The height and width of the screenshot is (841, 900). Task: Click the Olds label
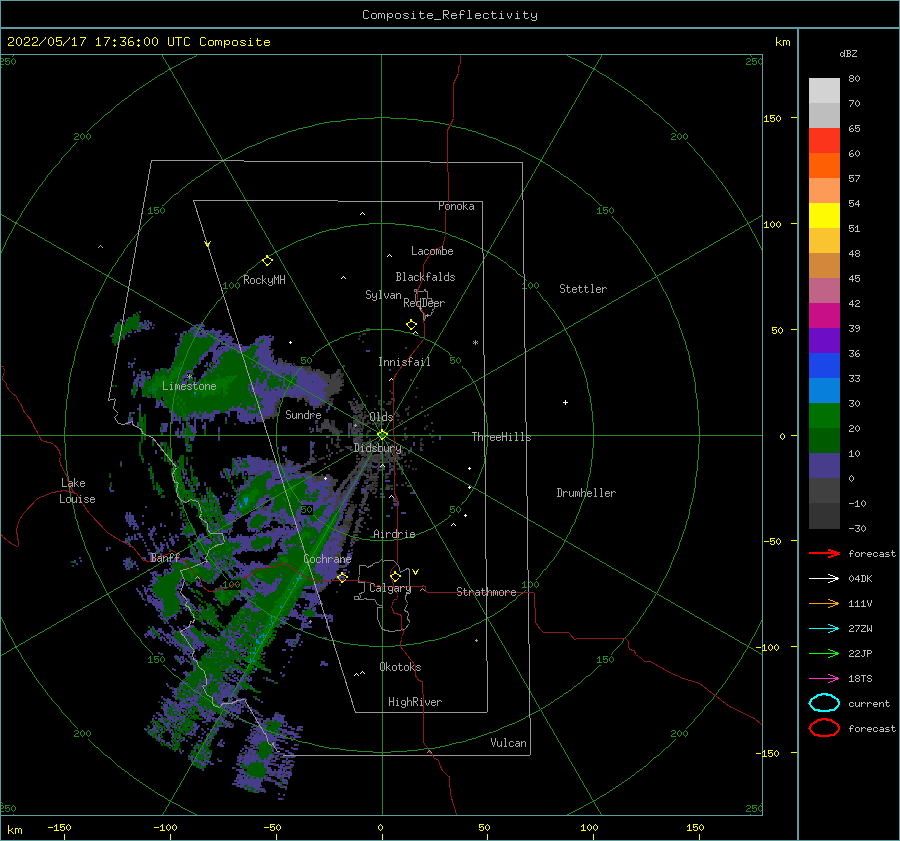[381, 417]
